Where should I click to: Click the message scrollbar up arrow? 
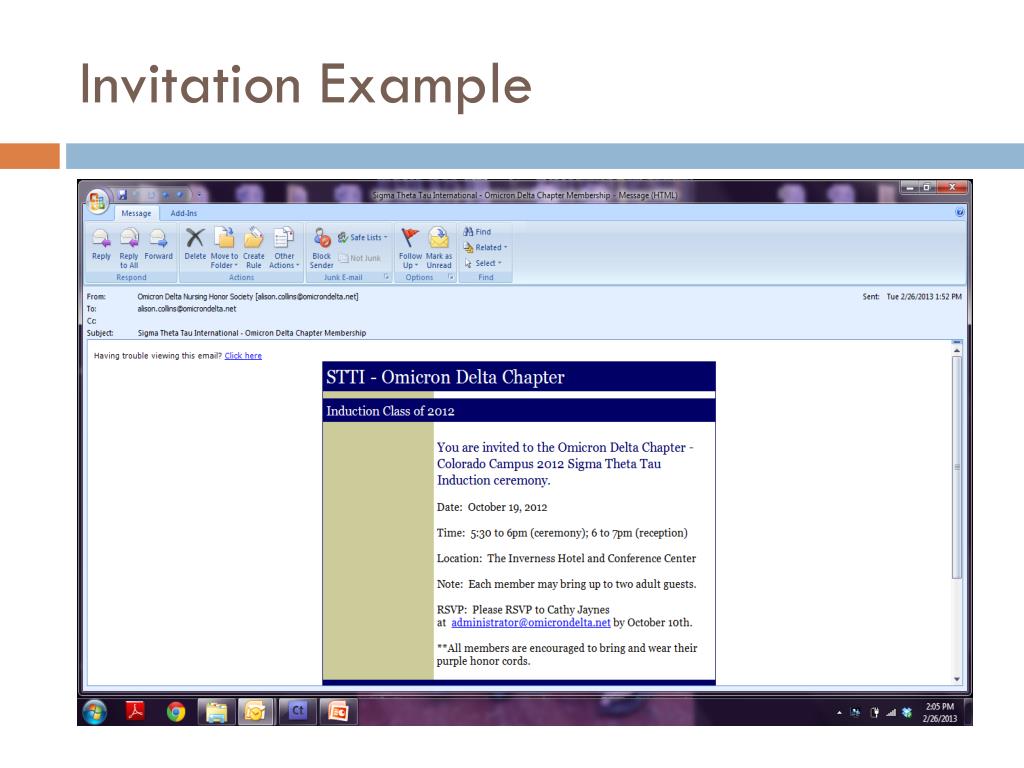(957, 351)
